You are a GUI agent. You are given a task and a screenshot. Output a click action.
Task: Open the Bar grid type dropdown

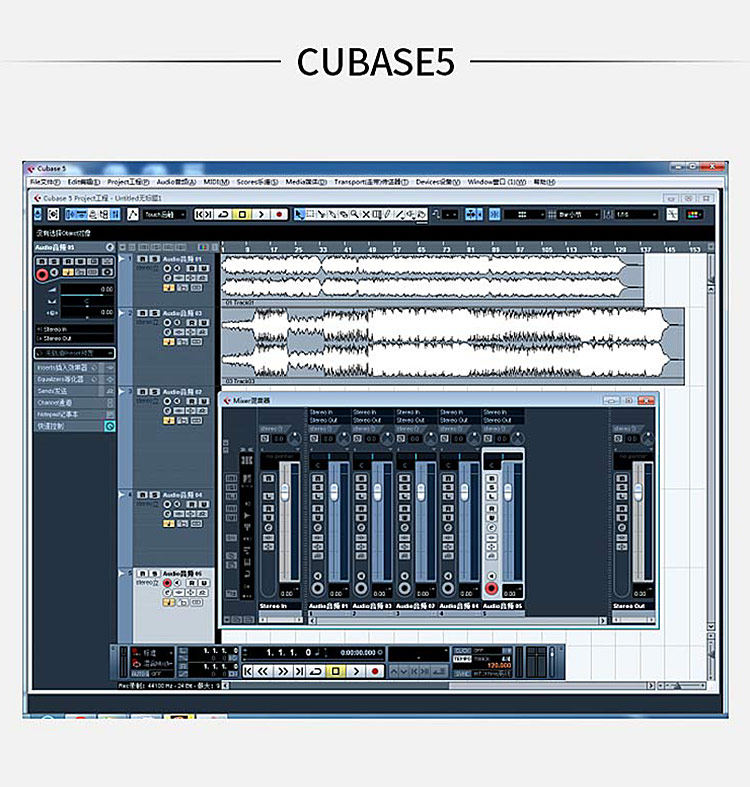click(578, 214)
